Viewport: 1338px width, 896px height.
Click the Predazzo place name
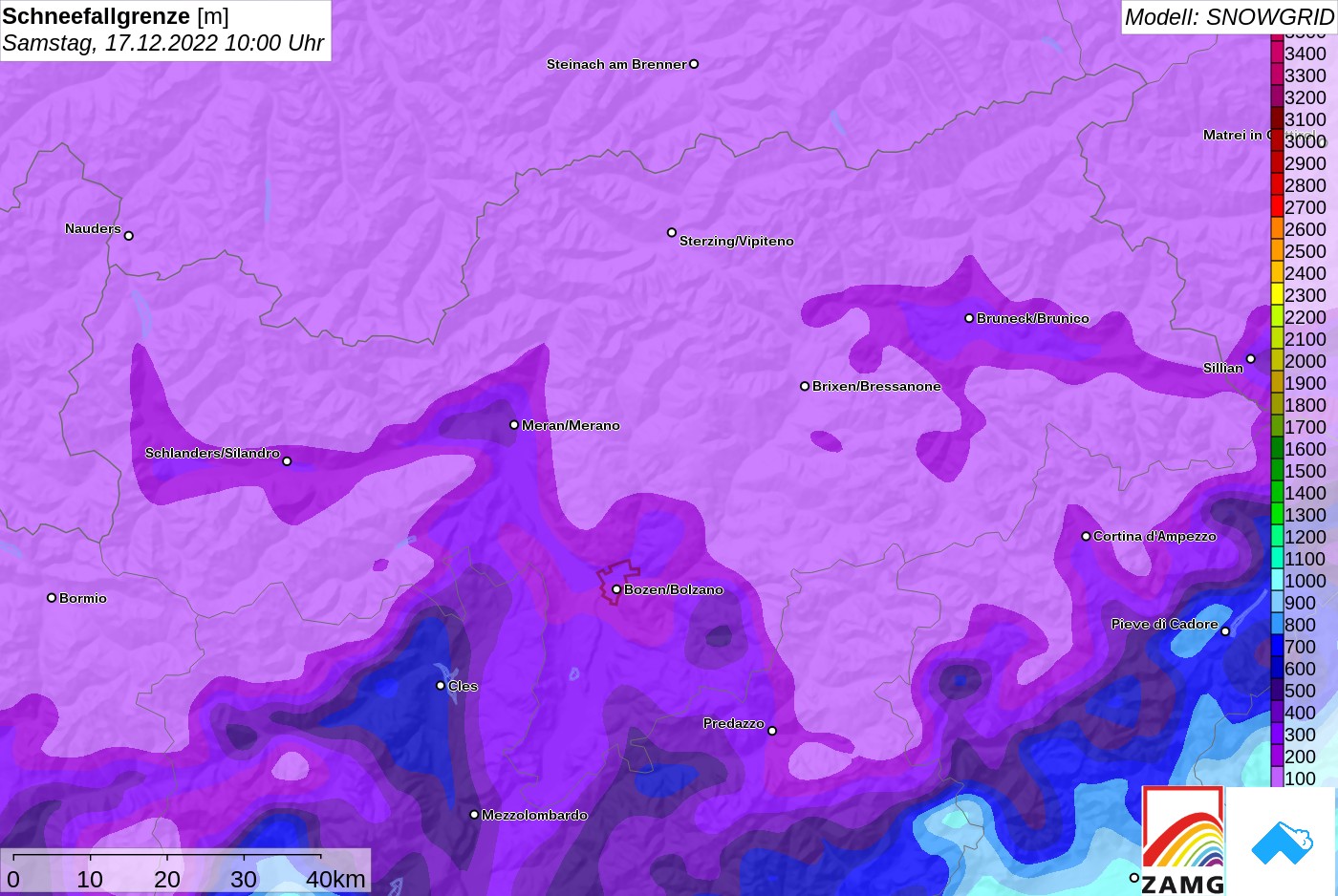pyautogui.click(x=734, y=723)
